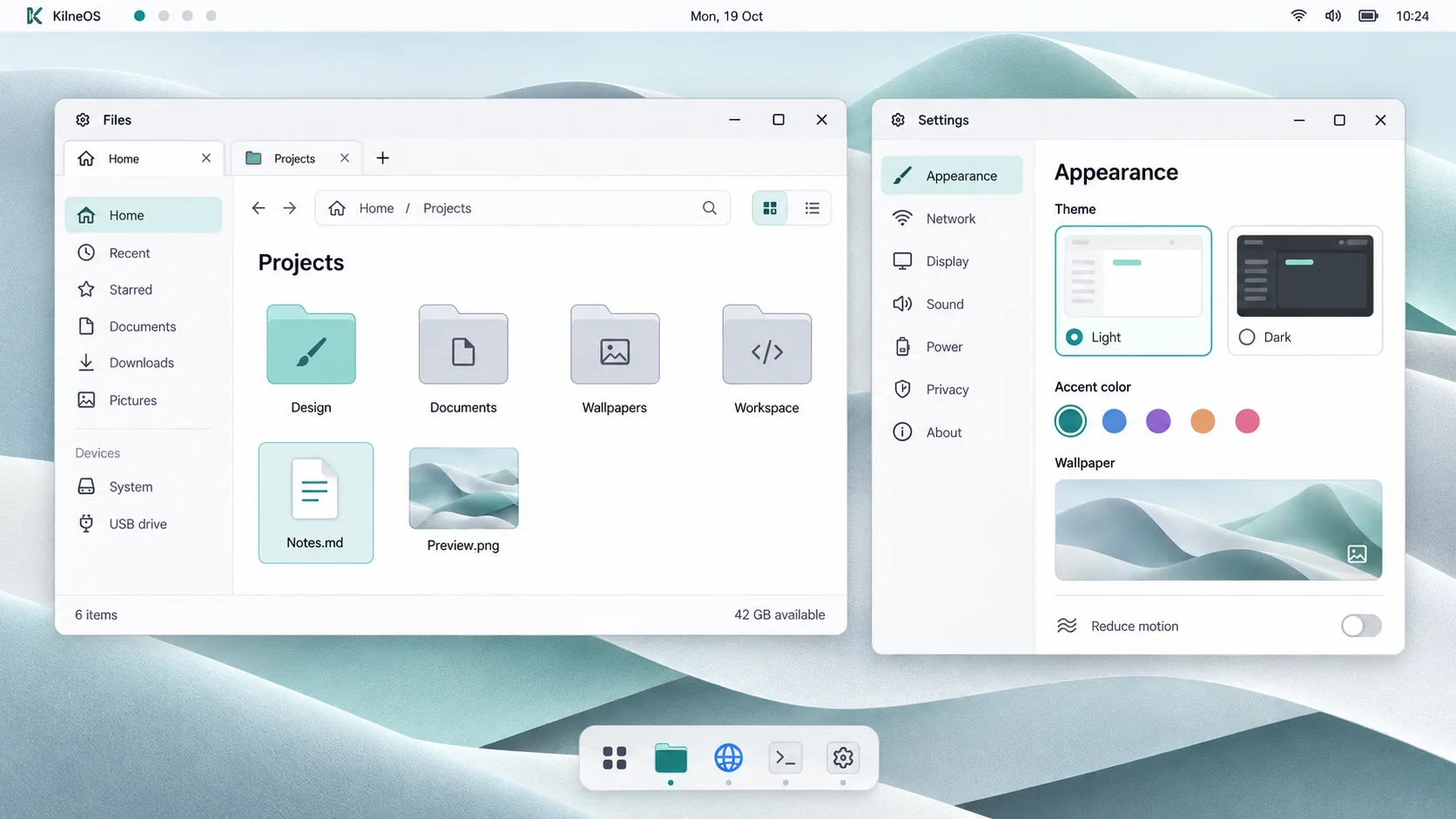Open USB drive device in sidebar
The height and width of the screenshot is (819, 1456).
tap(144, 523)
